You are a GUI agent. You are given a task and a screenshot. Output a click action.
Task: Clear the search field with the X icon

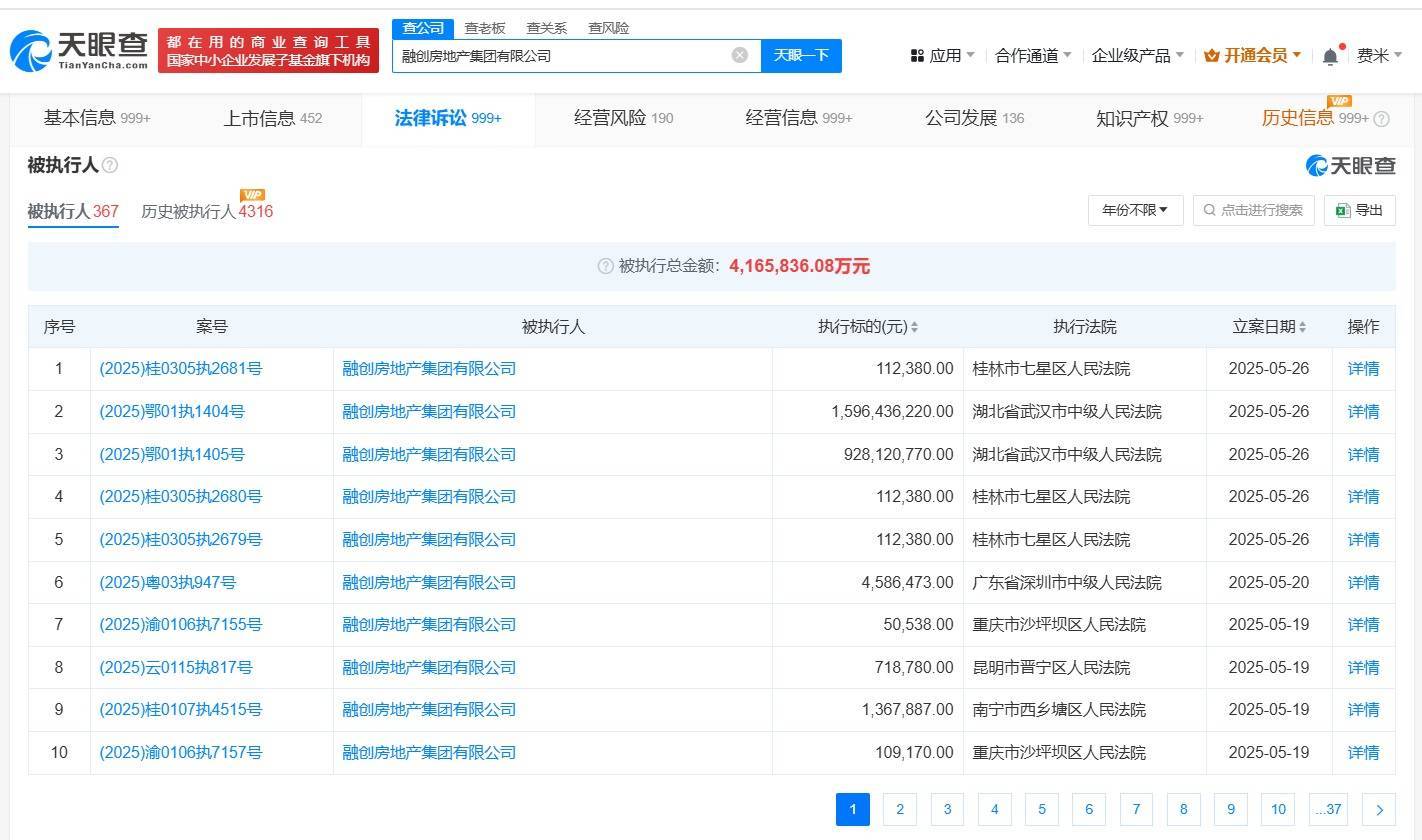point(739,55)
